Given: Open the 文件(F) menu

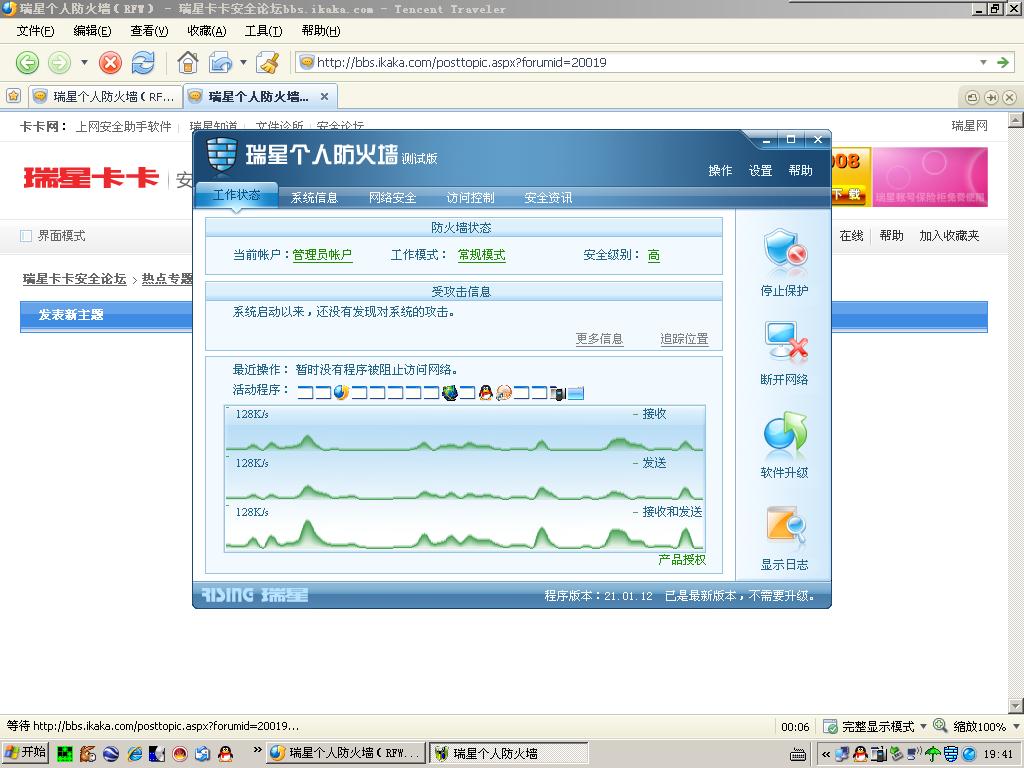Looking at the screenshot, I should [35, 31].
